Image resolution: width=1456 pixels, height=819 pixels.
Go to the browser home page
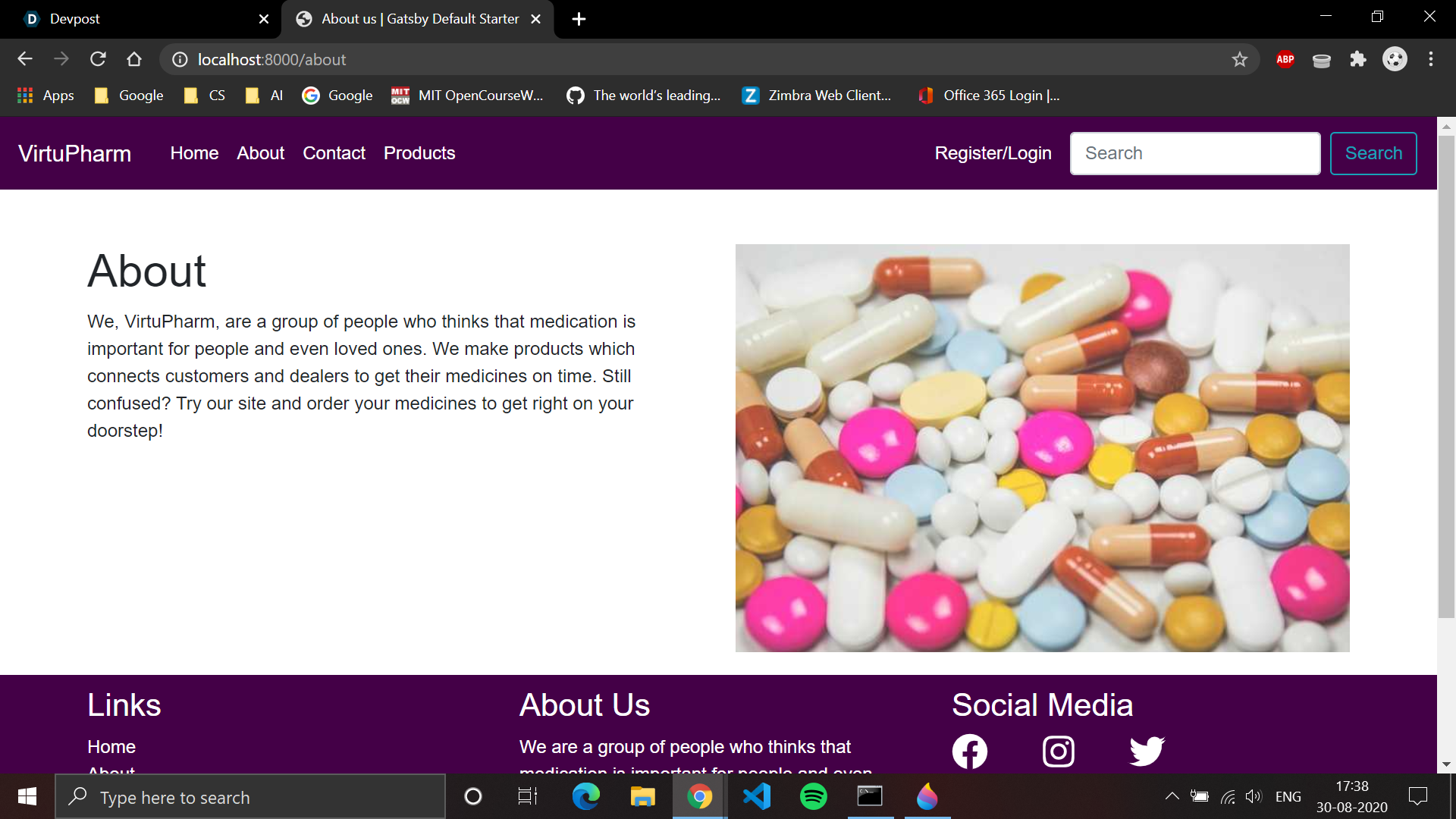[x=134, y=59]
